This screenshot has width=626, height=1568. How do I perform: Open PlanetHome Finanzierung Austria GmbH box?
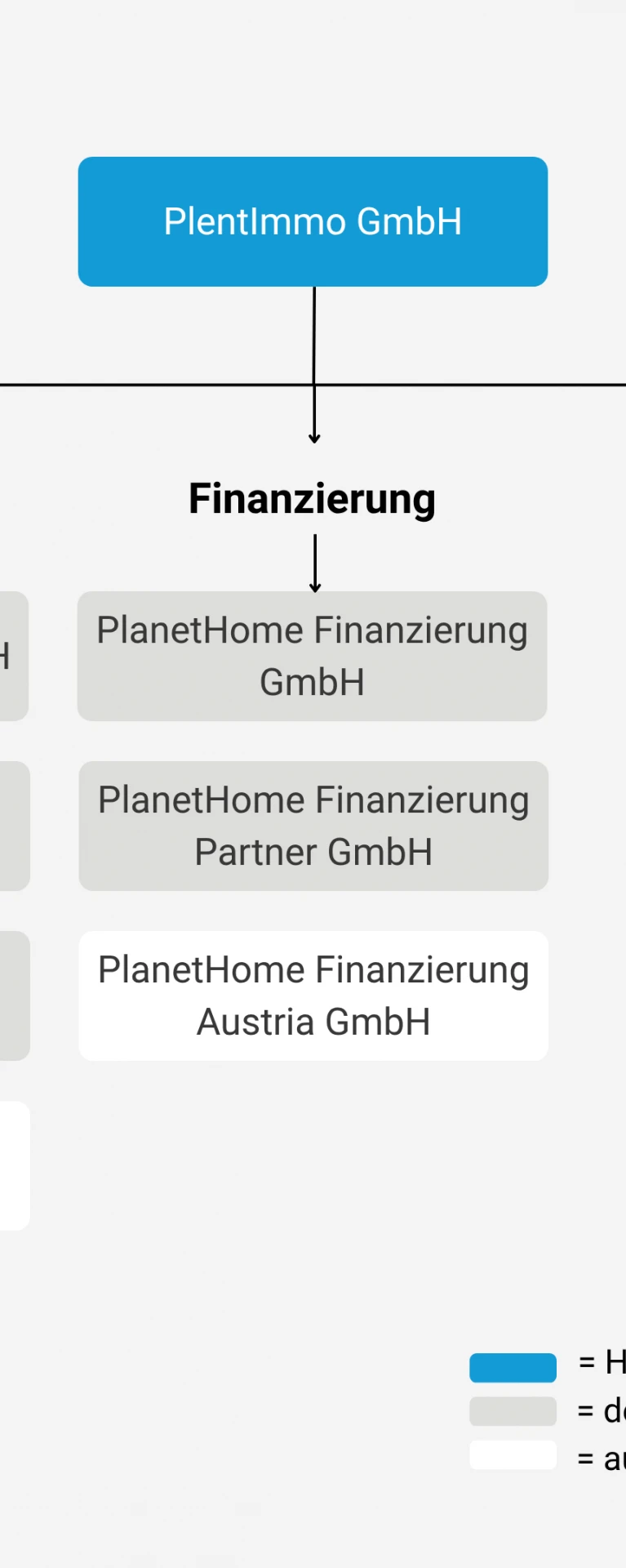pyautogui.click(x=313, y=996)
